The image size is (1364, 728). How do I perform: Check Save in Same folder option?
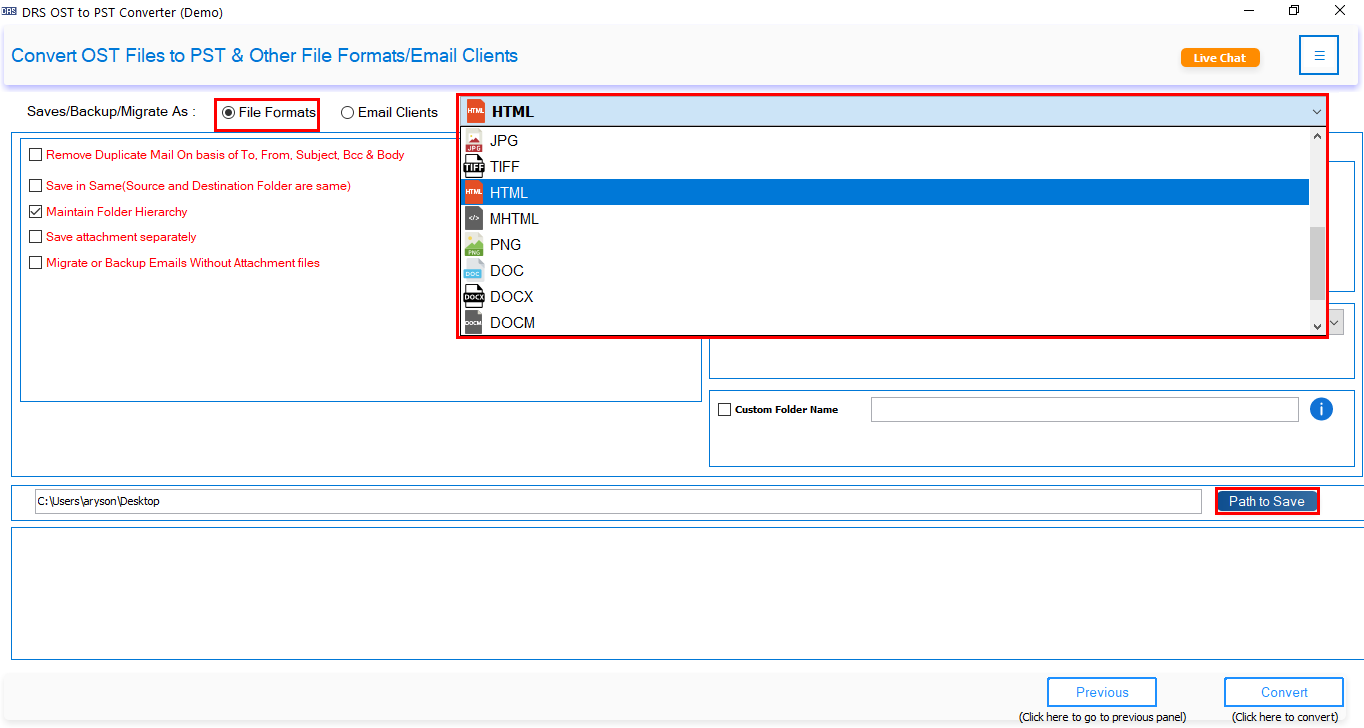coord(36,186)
